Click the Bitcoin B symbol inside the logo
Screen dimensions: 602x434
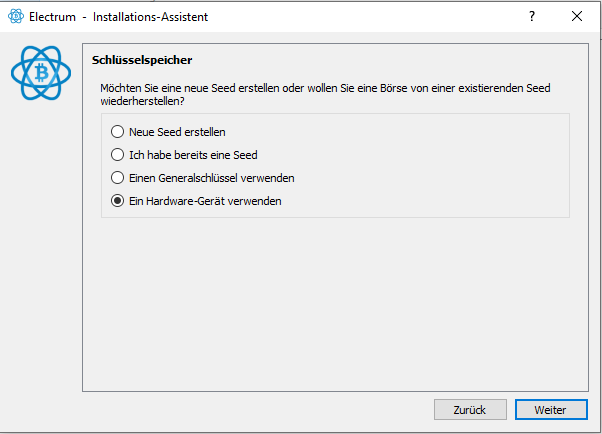pos(41,73)
